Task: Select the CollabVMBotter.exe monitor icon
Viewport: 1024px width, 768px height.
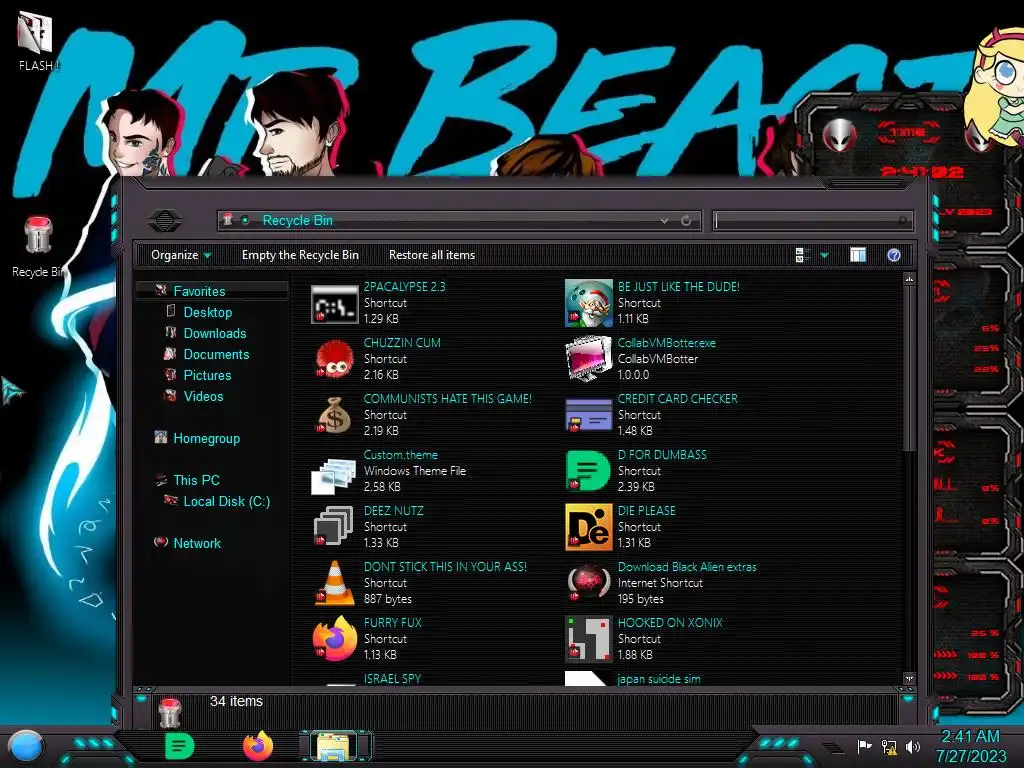Action: [588, 359]
